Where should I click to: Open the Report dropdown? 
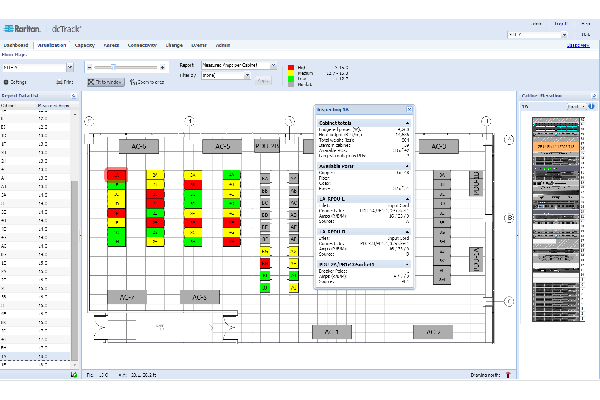273,65
